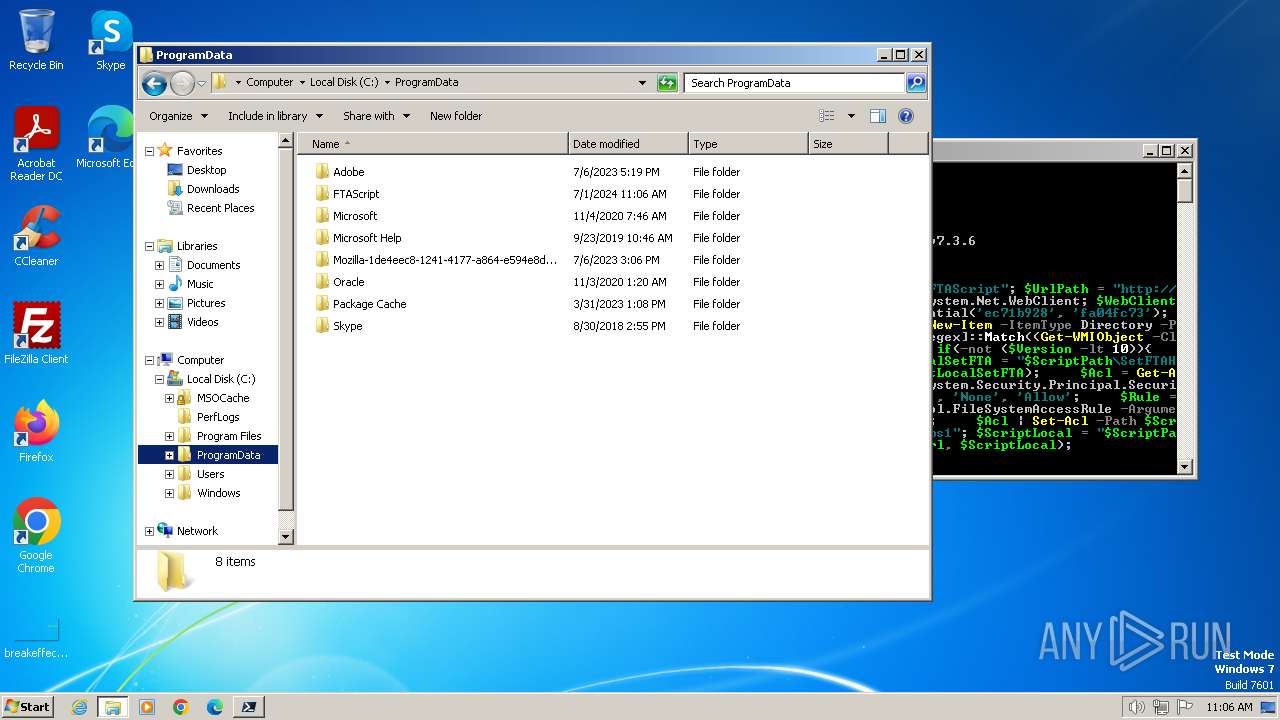1280x720 pixels.
Task: Open the Recycle Bin desktop icon
Action: pos(36,40)
